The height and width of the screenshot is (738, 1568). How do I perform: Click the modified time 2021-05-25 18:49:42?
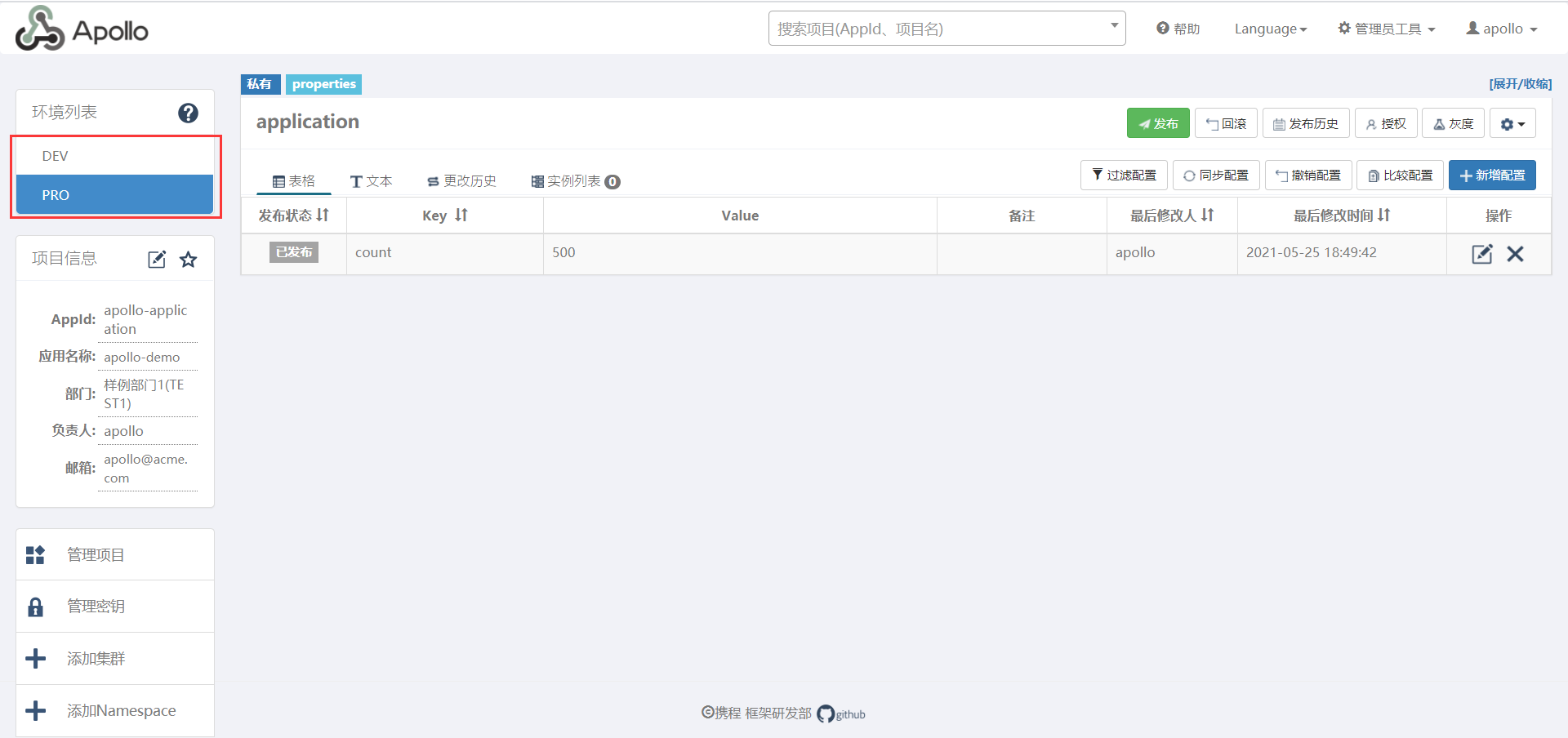point(1312,253)
